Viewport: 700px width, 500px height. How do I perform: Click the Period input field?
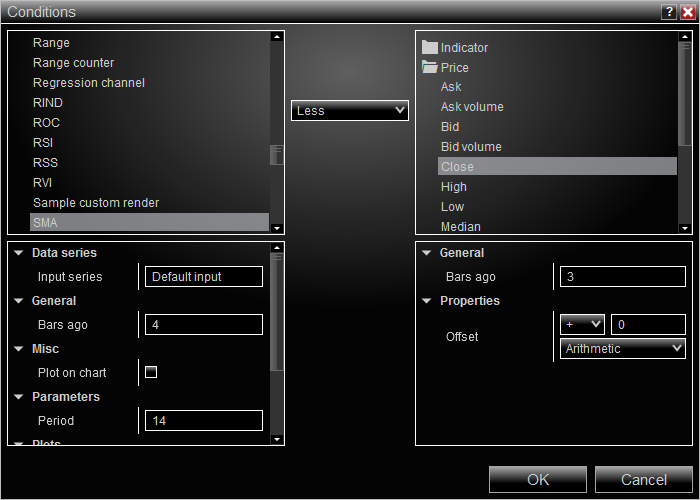coord(204,421)
